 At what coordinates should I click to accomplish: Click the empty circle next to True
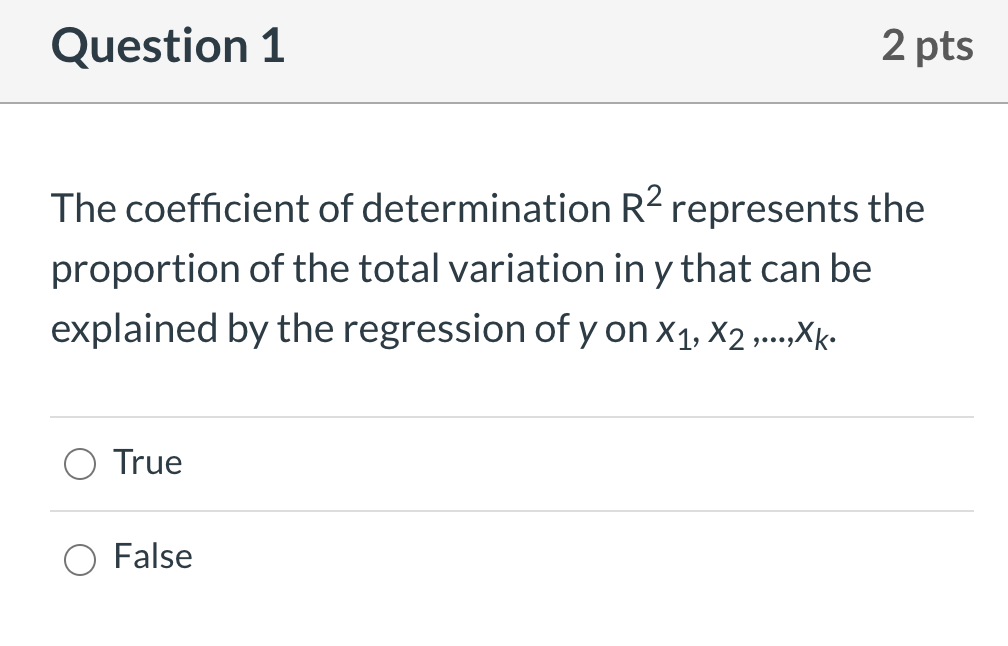80,464
